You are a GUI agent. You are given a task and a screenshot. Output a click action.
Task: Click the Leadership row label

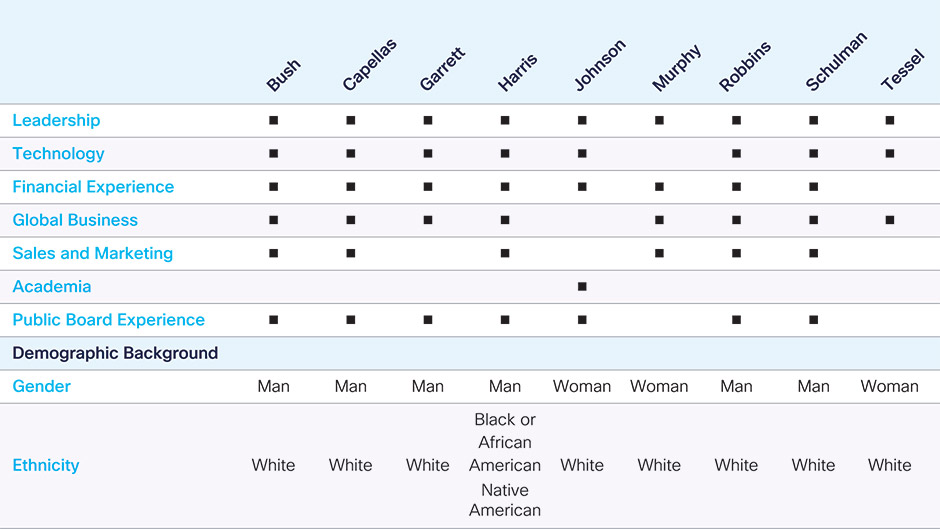56,121
